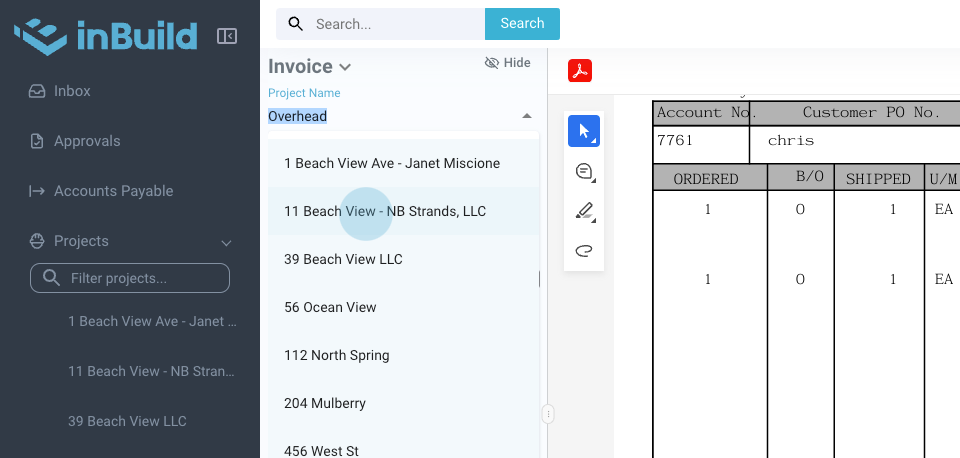Hide the invoice panel
This screenshot has height=458, width=960.
coord(507,63)
